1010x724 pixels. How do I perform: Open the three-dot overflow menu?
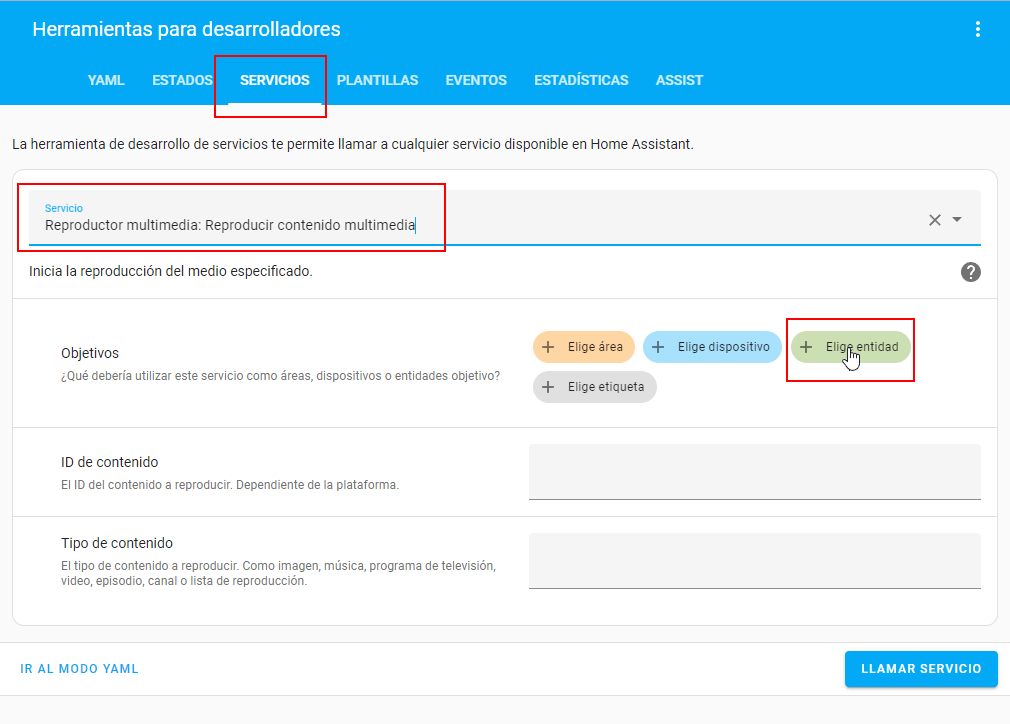tap(978, 30)
